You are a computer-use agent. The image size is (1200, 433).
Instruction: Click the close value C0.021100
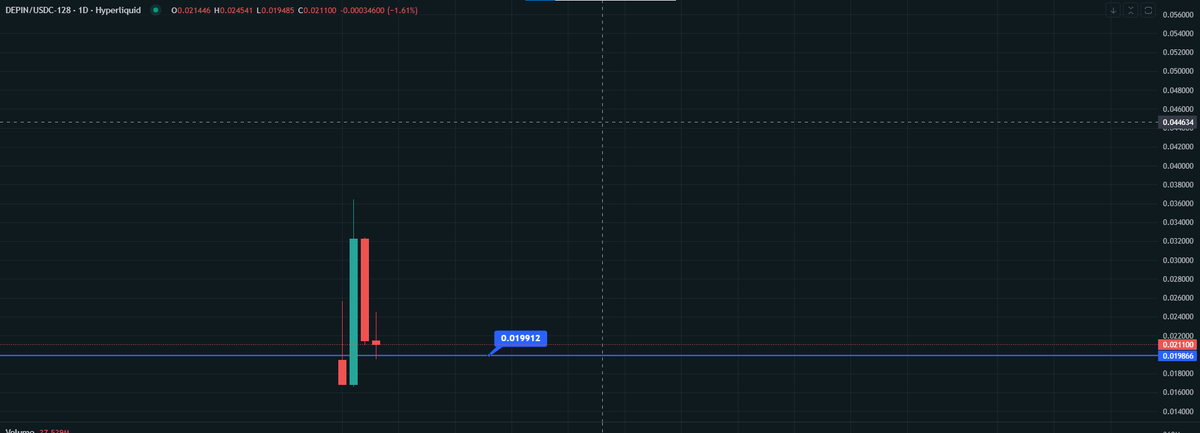click(x=317, y=10)
